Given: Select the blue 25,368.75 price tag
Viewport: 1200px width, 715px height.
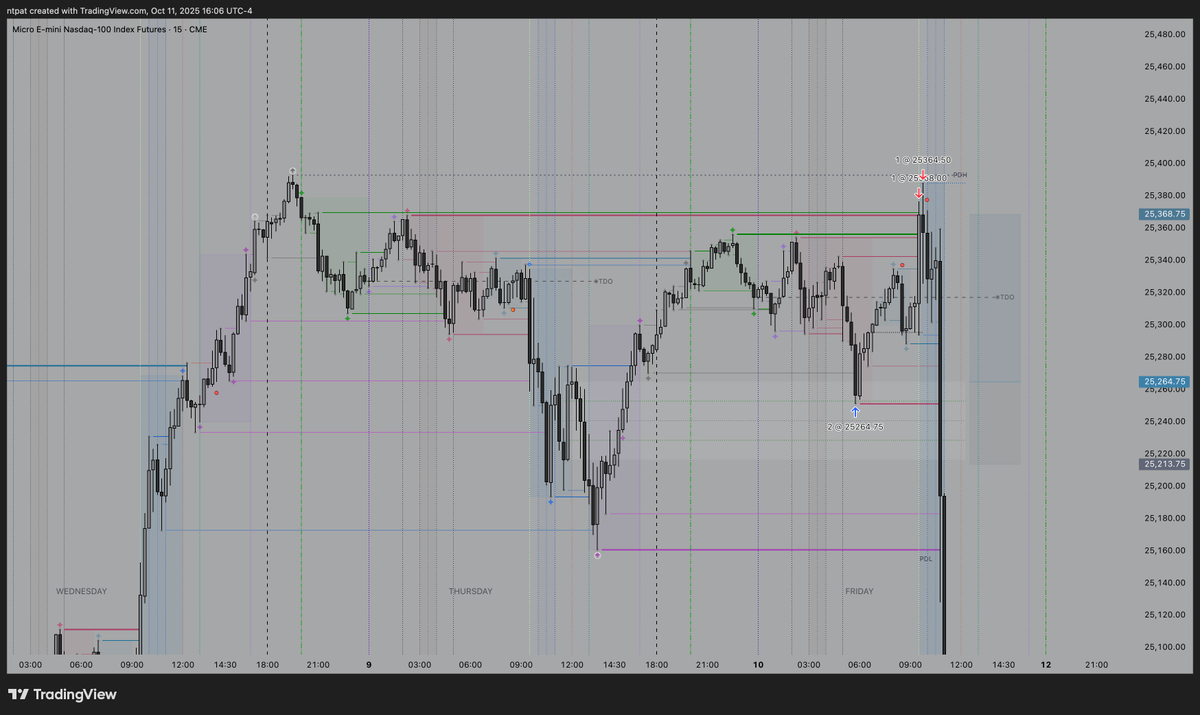Looking at the screenshot, I should pyautogui.click(x=1164, y=214).
